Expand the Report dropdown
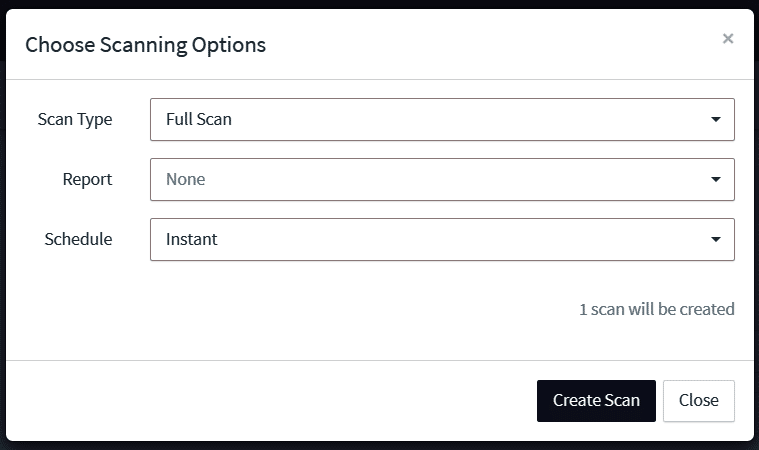 442,179
